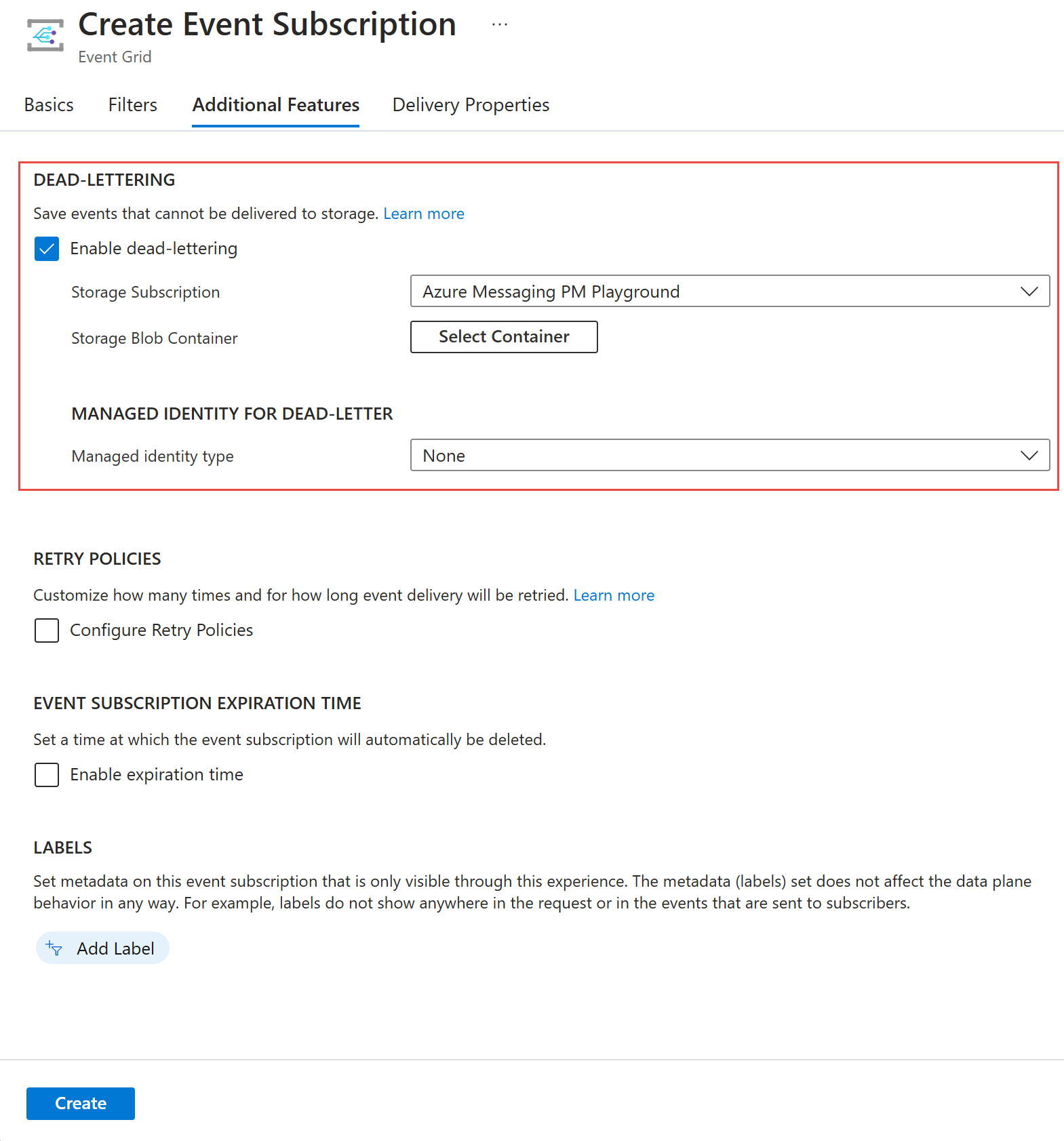Click the Managed identity type label
1064x1141 pixels.
[x=153, y=456]
